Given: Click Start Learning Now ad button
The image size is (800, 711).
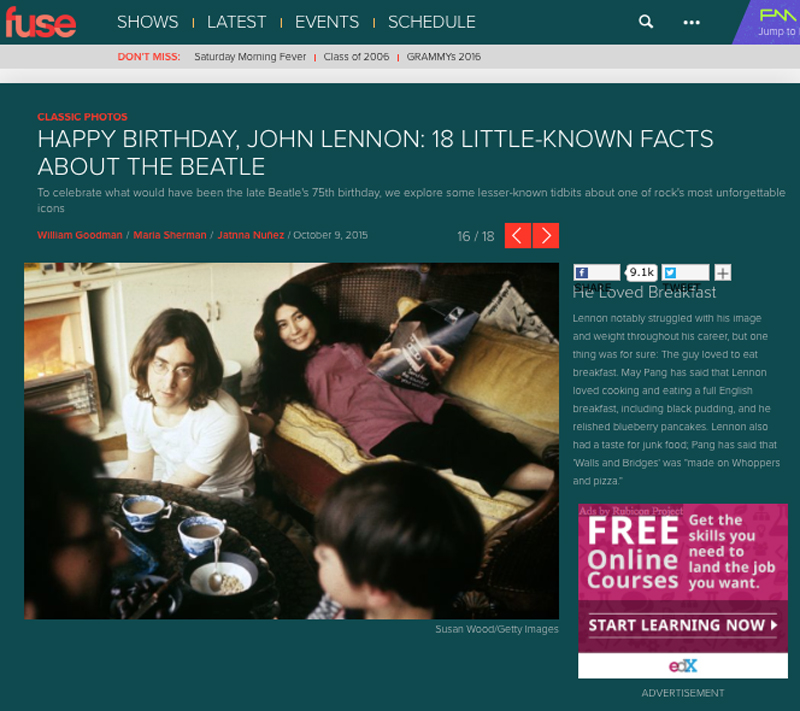Looking at the screenshot, I should click(683, 625).
